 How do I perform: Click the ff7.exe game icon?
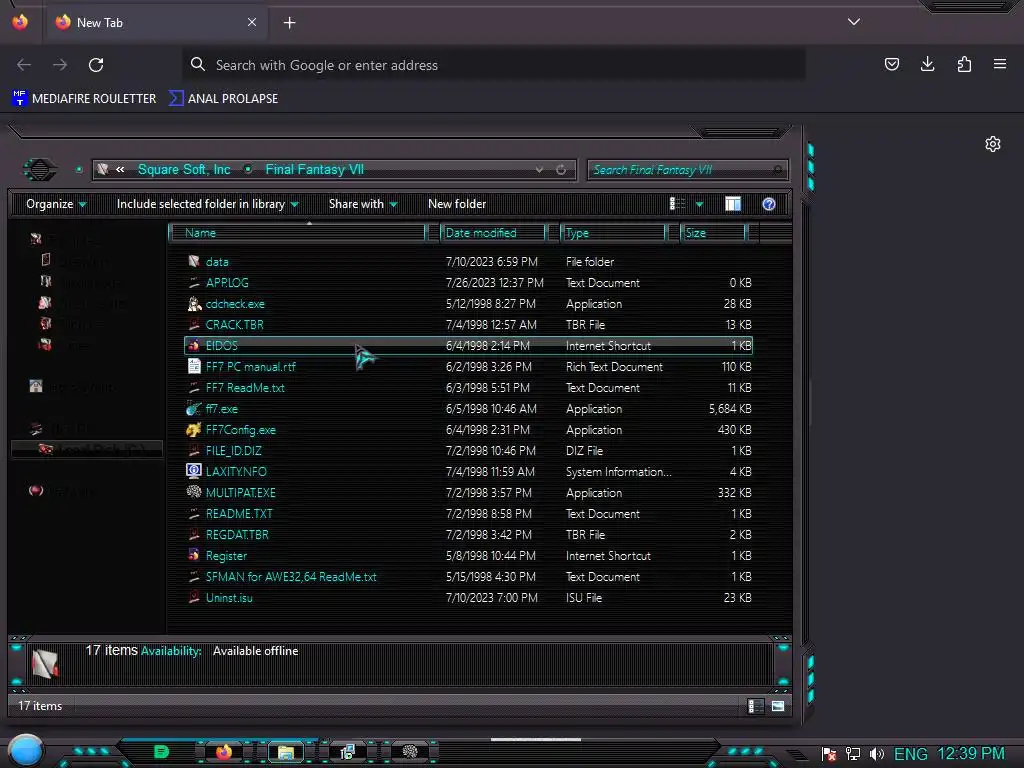[194, 409]
